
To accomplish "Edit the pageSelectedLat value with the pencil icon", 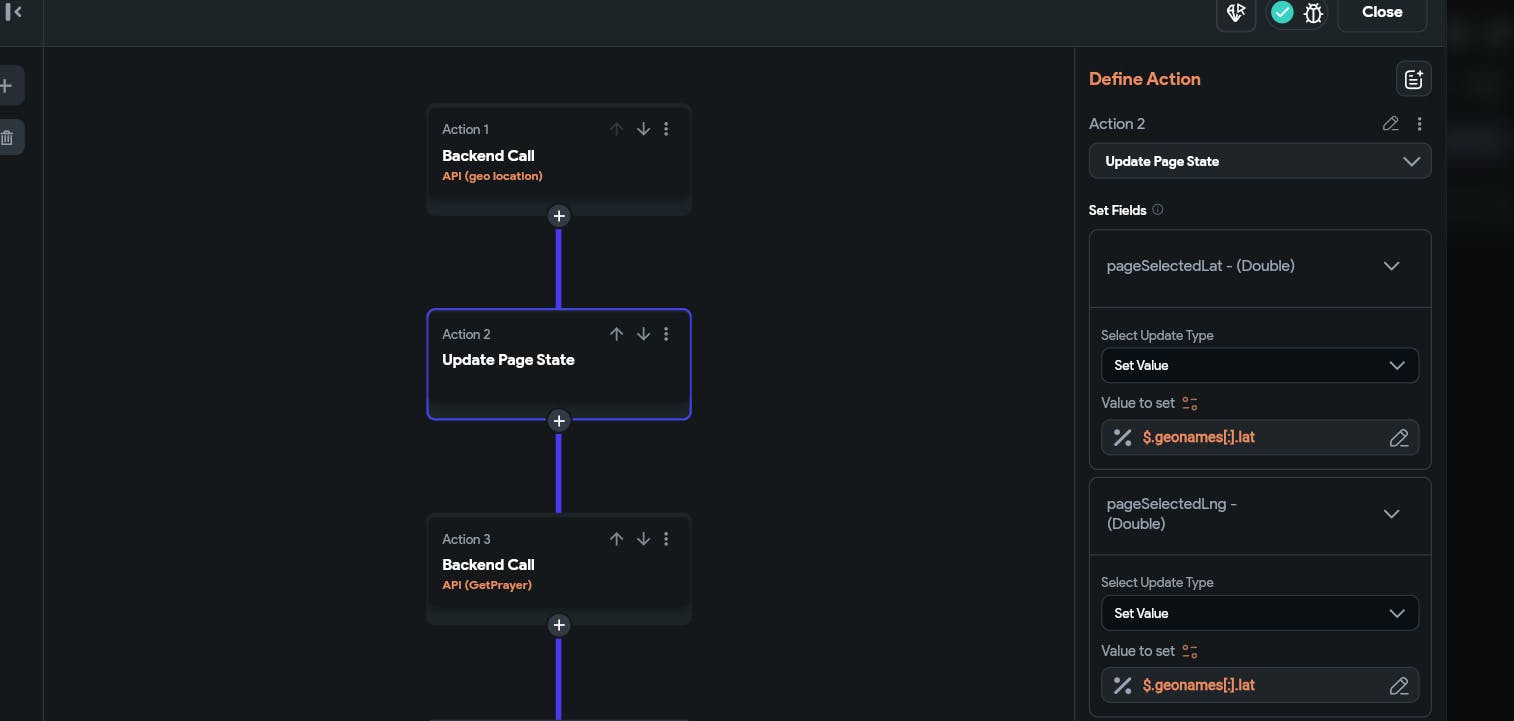I will tap(1399, 438).
